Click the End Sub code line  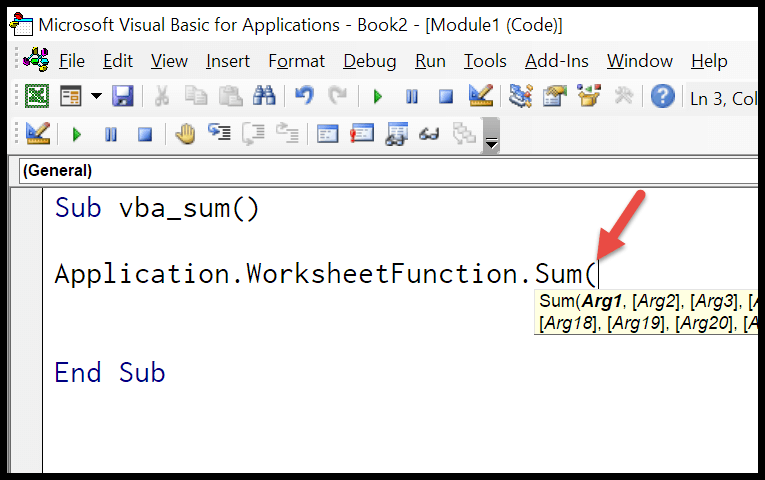click(x=110, y=373)
